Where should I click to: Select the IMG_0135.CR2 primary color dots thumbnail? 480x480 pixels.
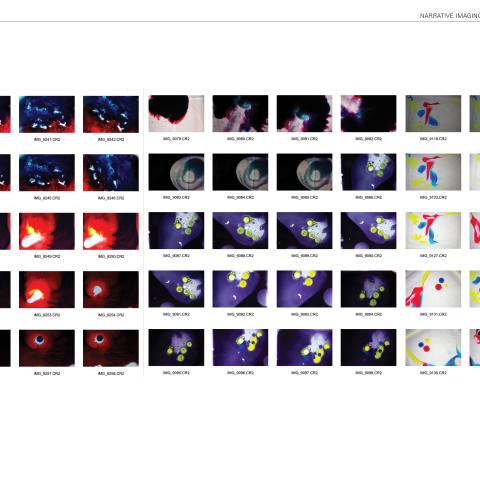click(x=433, y=348)
